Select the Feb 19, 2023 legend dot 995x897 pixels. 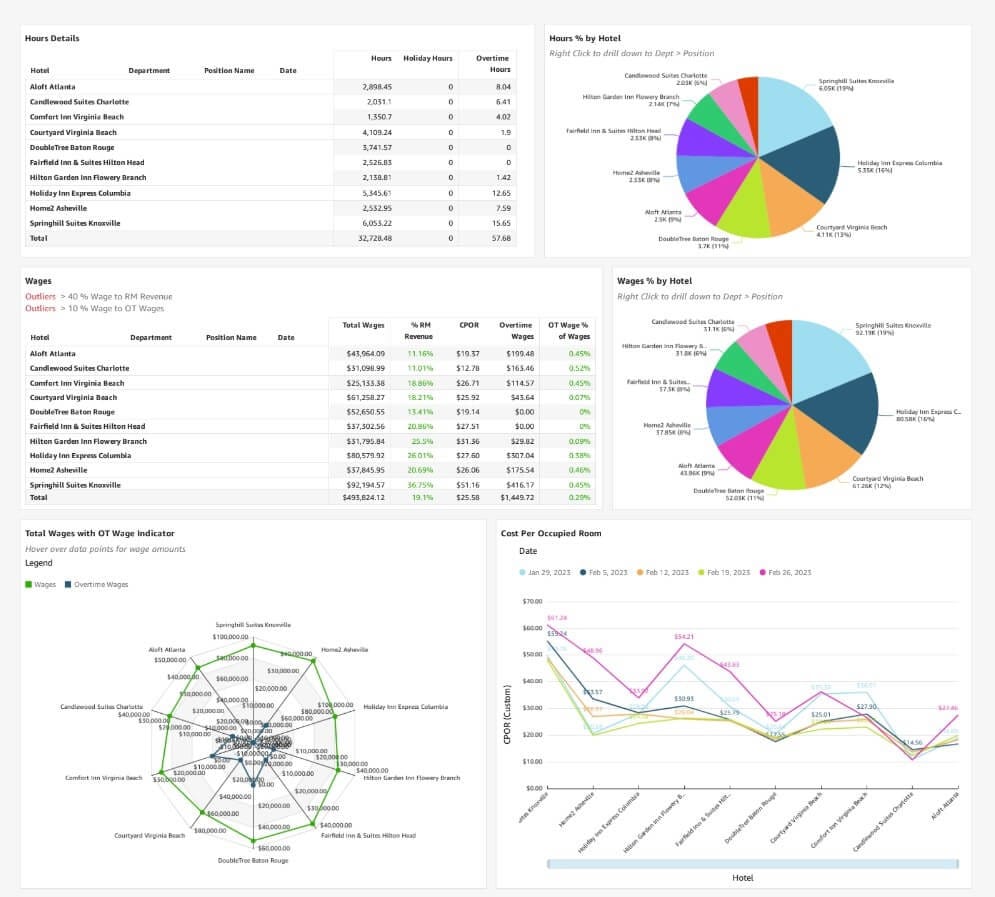click(x=701, y=572)
